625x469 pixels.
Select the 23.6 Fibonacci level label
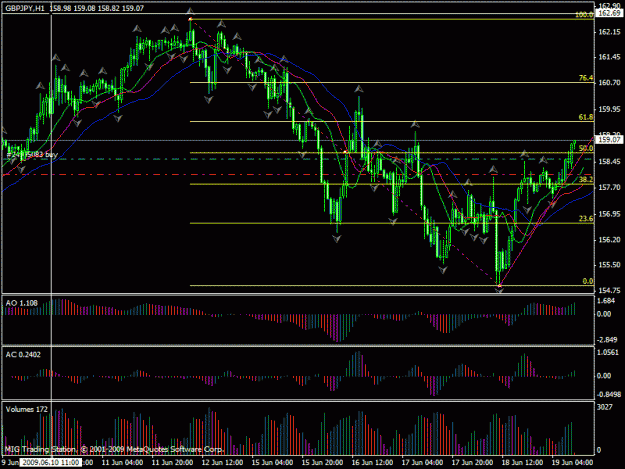[x=586, y=219]
